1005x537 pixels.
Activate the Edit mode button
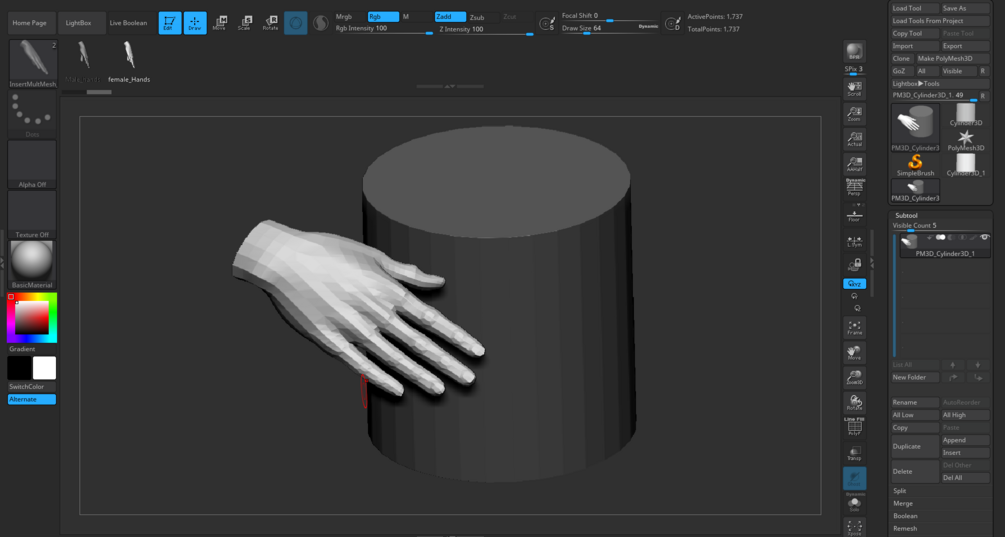[169, 23]
